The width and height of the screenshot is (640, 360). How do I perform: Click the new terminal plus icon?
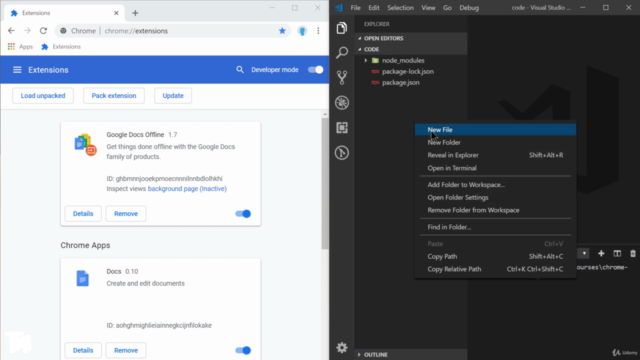[x=601, y=253]
